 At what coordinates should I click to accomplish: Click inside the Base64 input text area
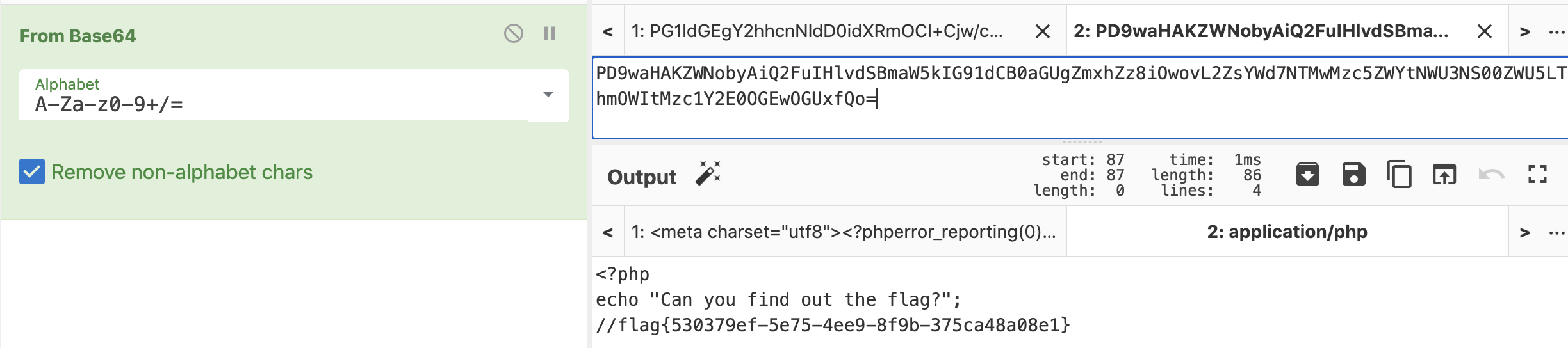click(x=1080, y=97)
